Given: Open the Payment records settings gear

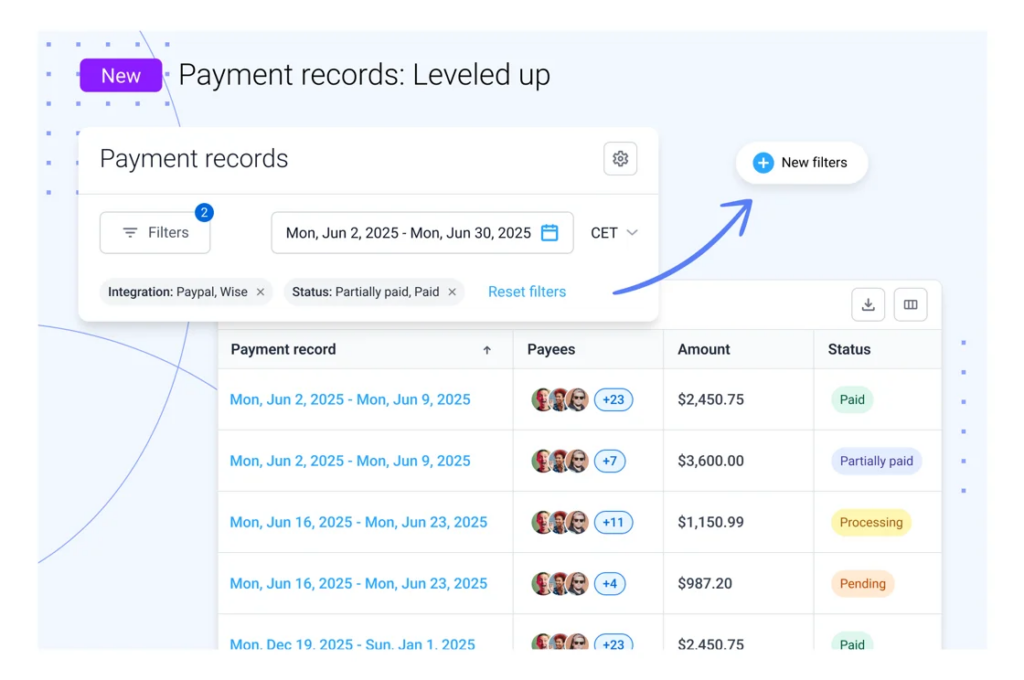Looking at the screenshot, I should [x=620, y=158].
